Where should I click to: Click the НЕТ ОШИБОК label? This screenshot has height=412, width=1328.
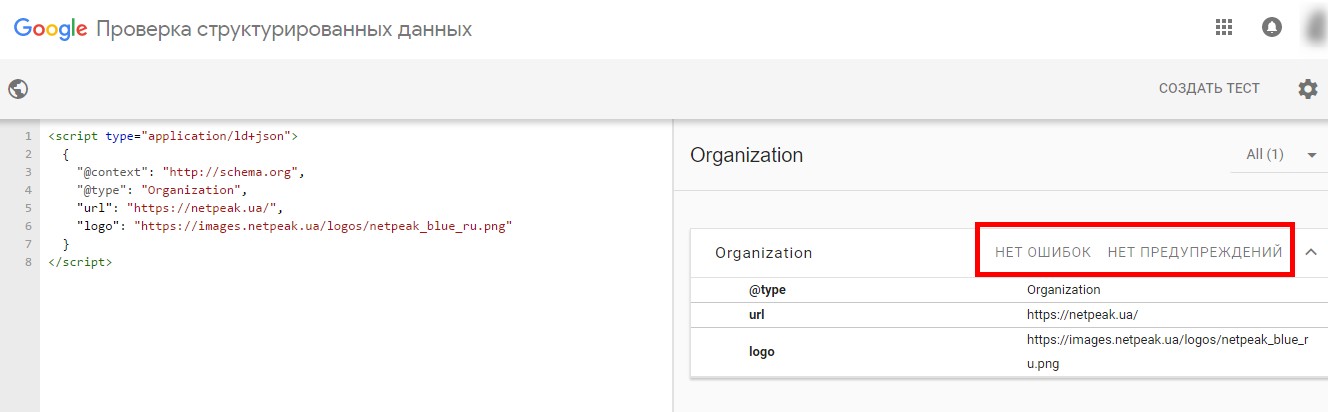(x=1043, y=253)
